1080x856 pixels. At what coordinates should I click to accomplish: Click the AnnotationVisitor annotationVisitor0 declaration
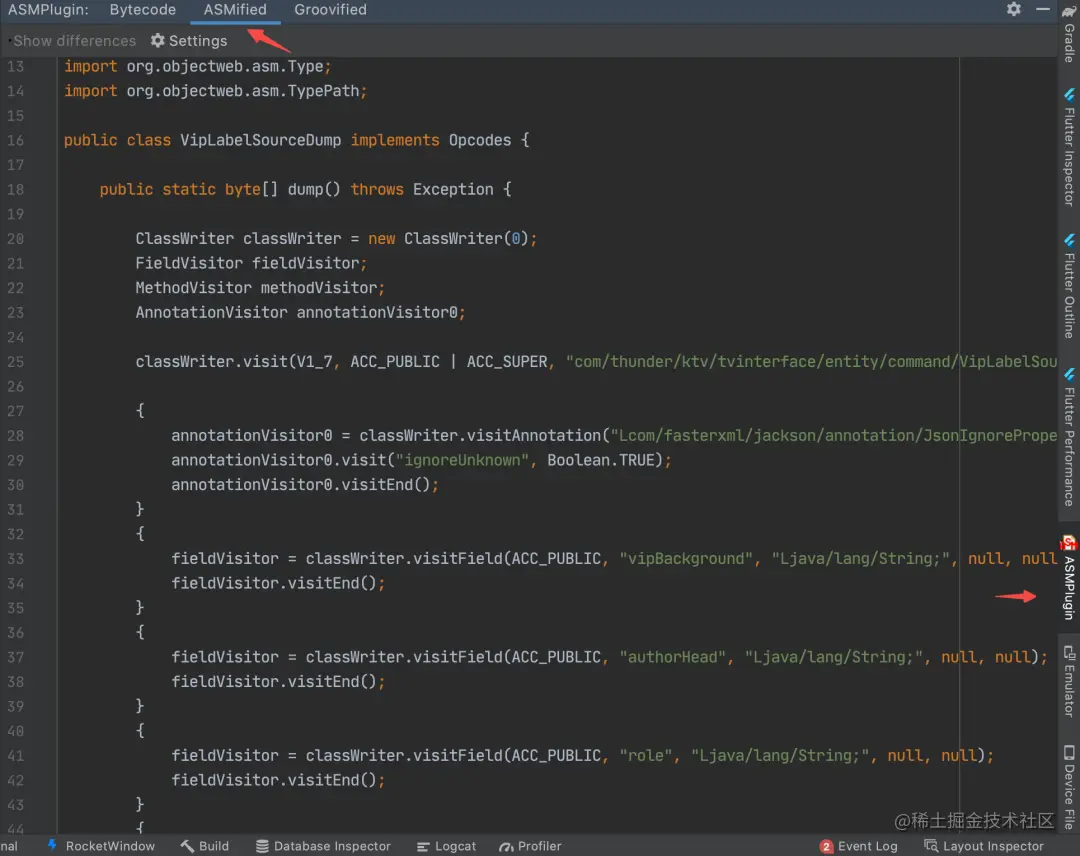point(300,313)
